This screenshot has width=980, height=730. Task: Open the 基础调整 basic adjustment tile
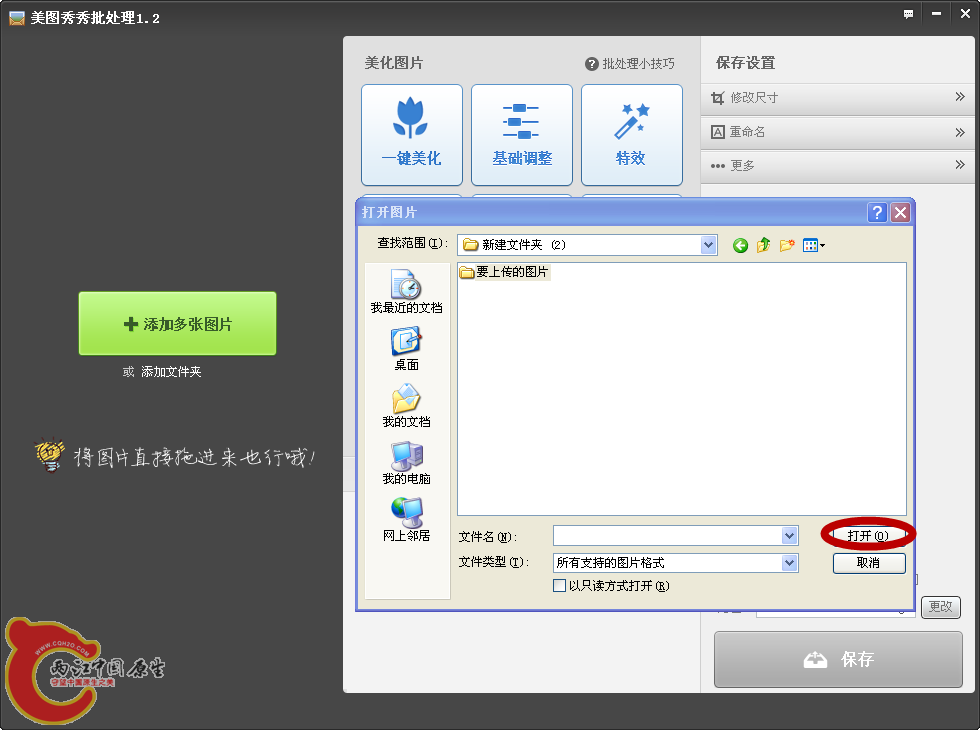pyautogui.click(x=522, y=135)
